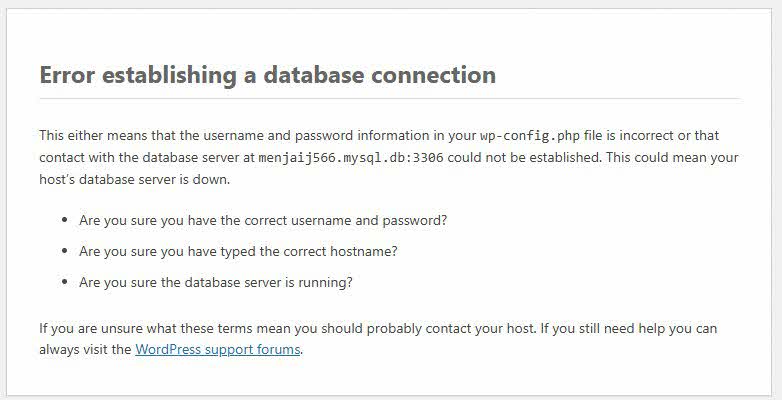Click the "always visit the" text before the link
This screenshot has width=782, height=400.
[85, 350]
